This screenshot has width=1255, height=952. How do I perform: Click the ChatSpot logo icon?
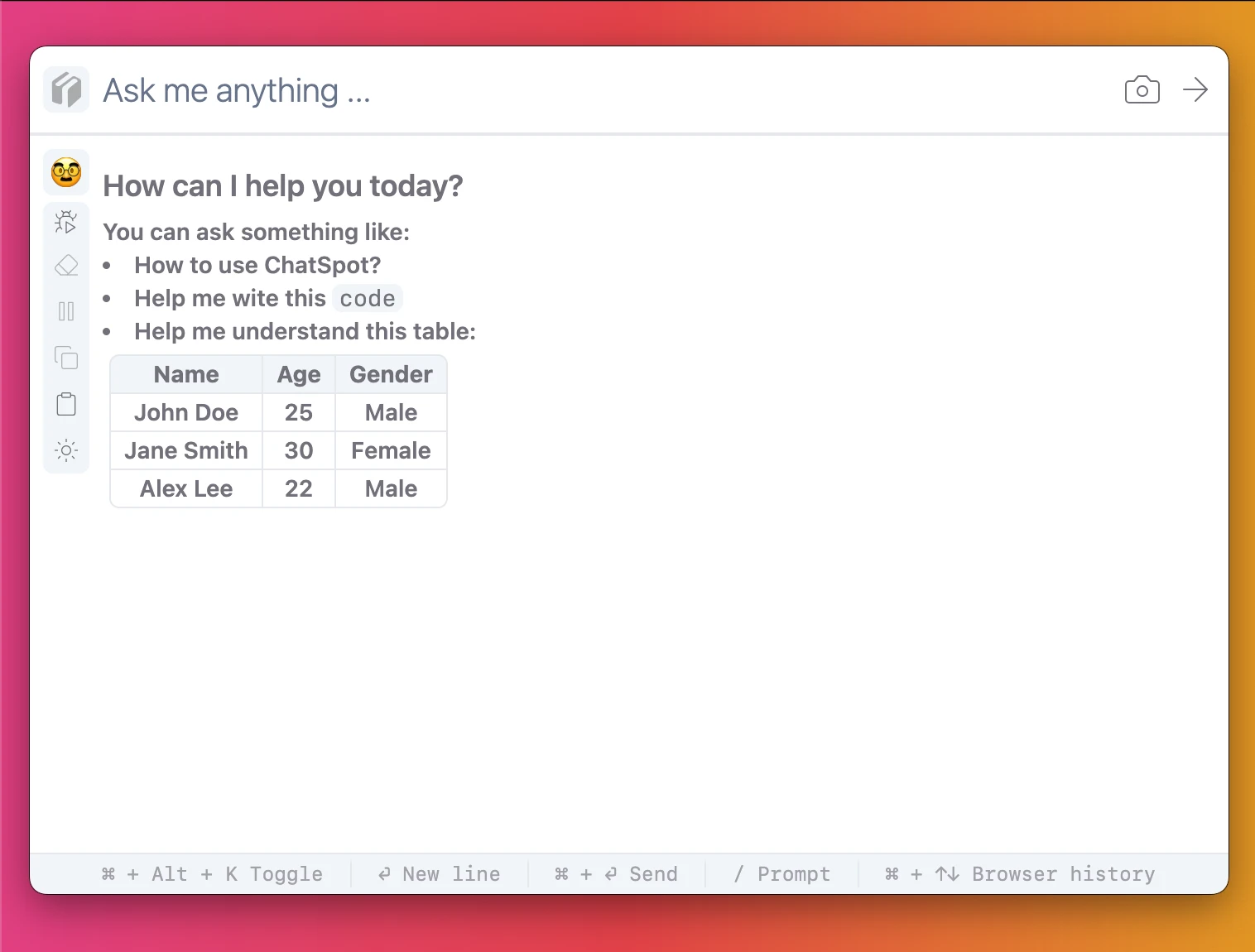[66, 89]
